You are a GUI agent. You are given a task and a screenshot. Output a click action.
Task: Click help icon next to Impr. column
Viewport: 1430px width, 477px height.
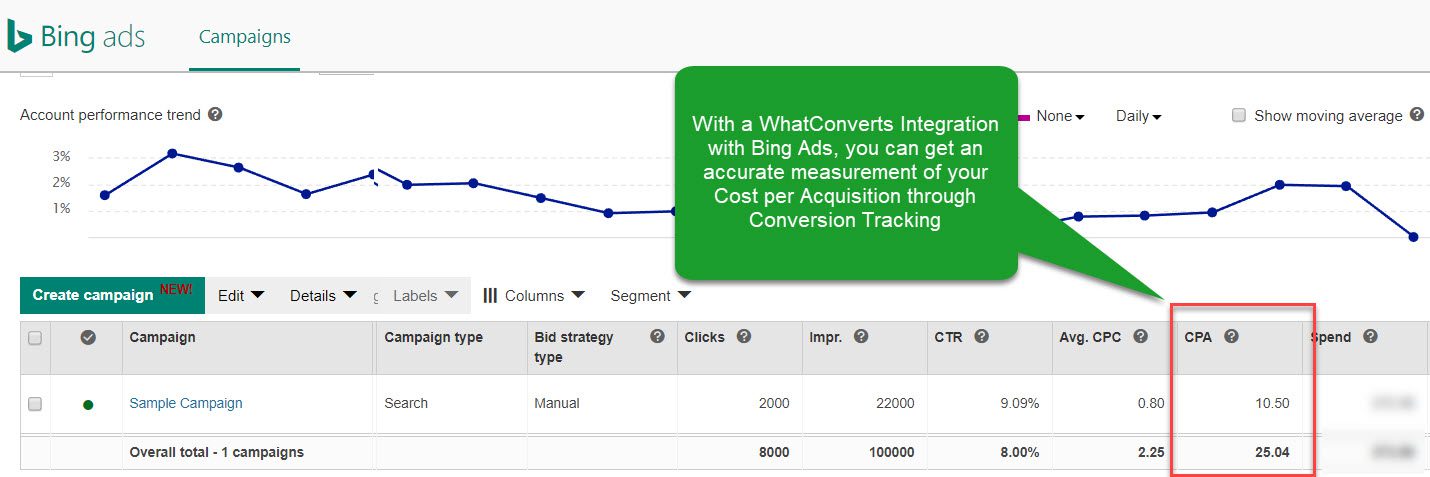coord(861,337)
